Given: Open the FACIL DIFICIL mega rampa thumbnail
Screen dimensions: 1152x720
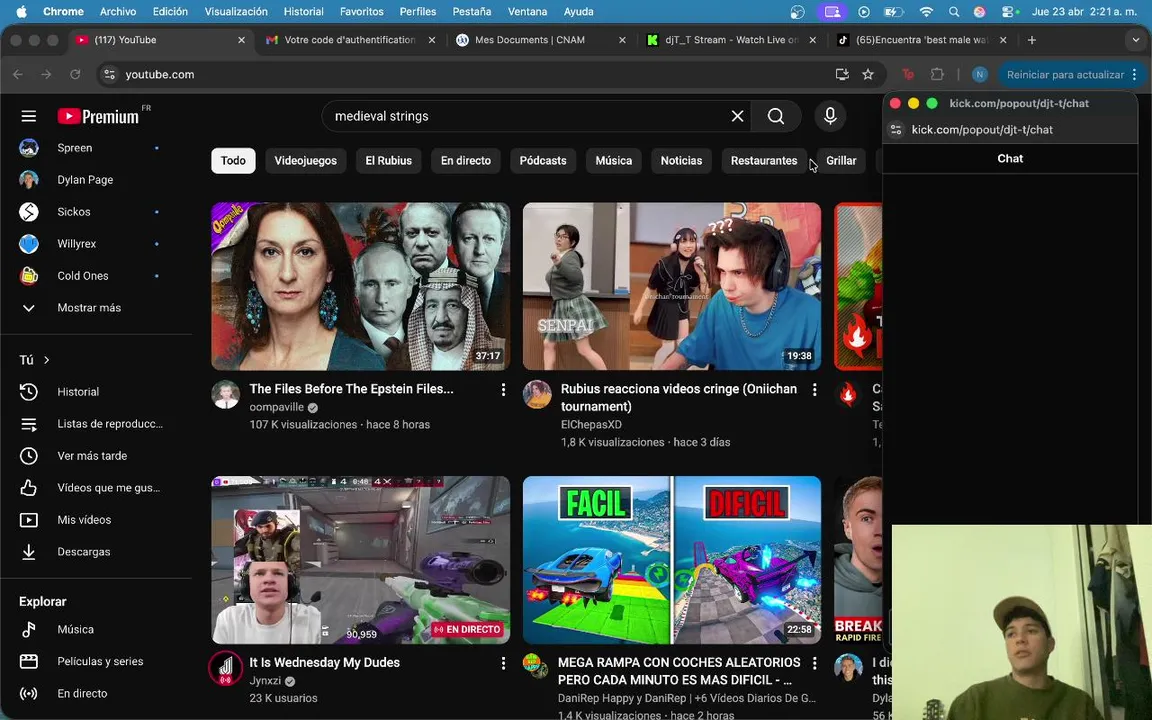Looking at the screenshot, I should [672, 560].
